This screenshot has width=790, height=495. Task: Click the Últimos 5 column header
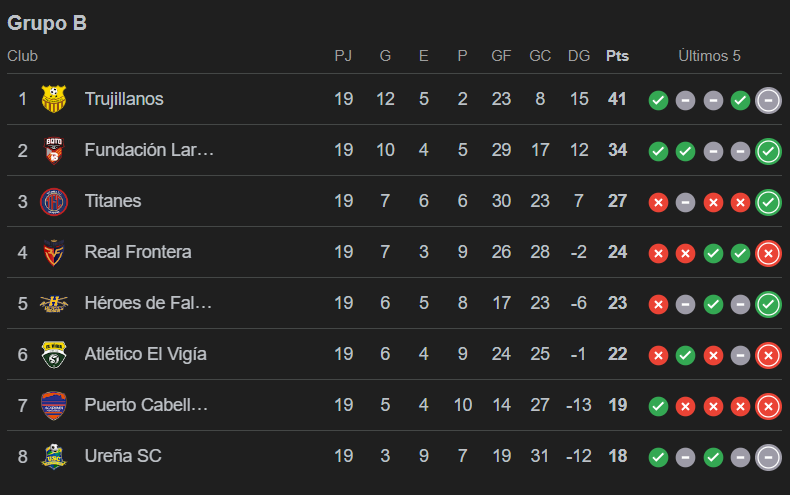pyautogui.click(x=709, y=56)
